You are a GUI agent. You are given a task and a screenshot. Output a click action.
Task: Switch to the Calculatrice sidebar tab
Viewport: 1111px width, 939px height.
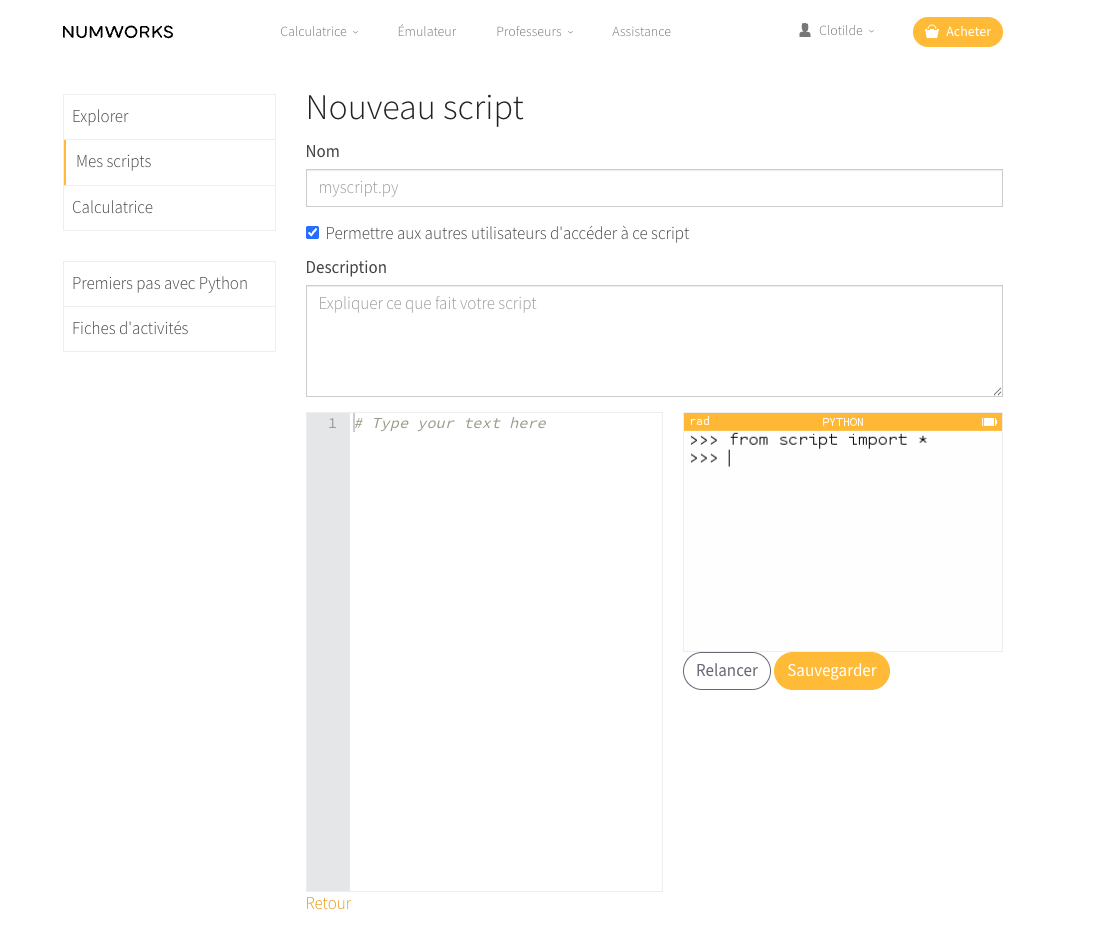point(112,207)
